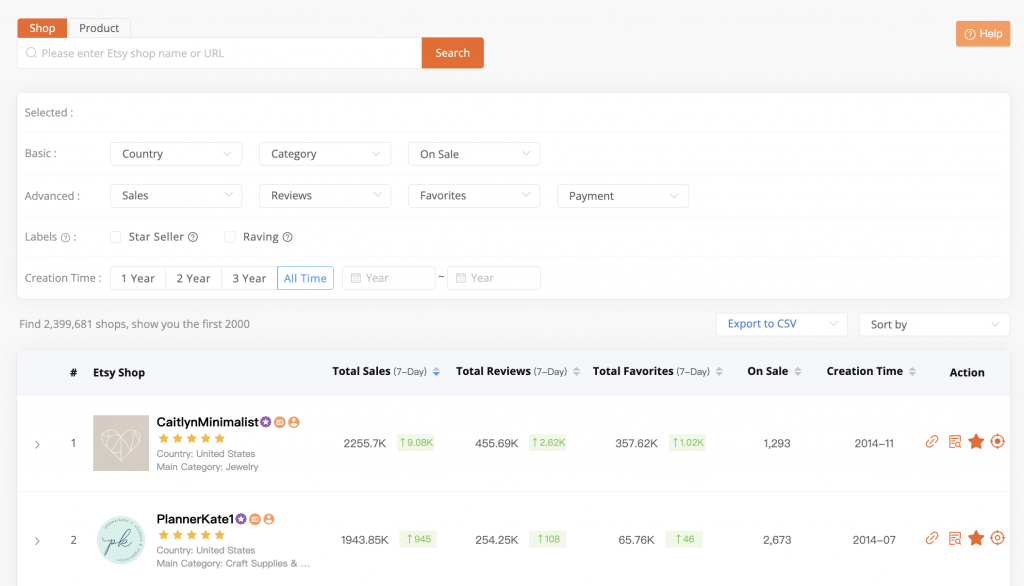Open the PlannerKate1 shop logo thumbnail
The height and width of the screenshot is (586, 1024).
coord(120,540)
